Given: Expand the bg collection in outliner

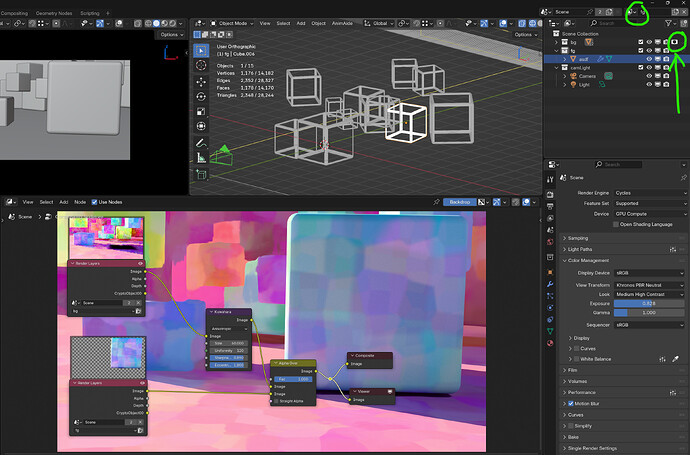Looking at the screenshot, I should click(x=556, y=42).
